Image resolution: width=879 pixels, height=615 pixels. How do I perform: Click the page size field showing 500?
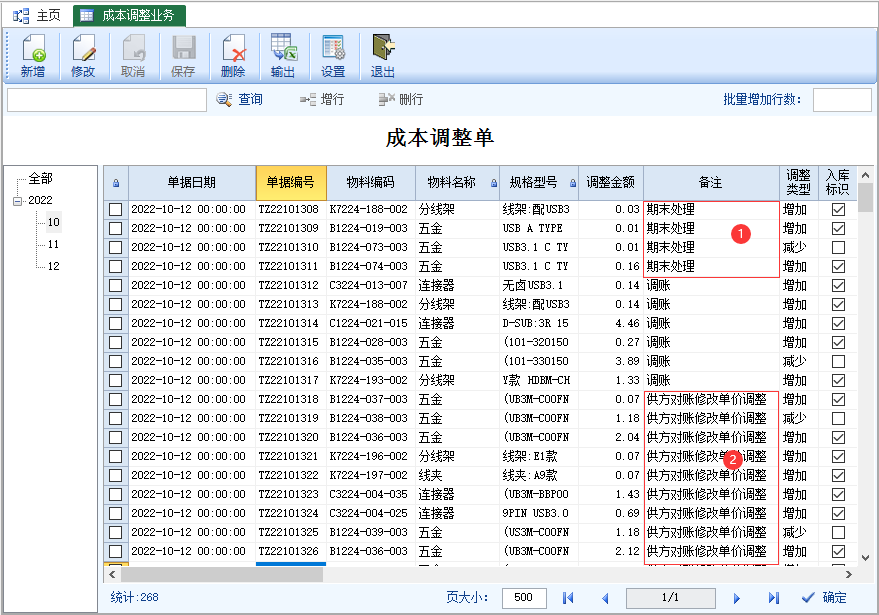pyautogui.click(x=524, y=598)
